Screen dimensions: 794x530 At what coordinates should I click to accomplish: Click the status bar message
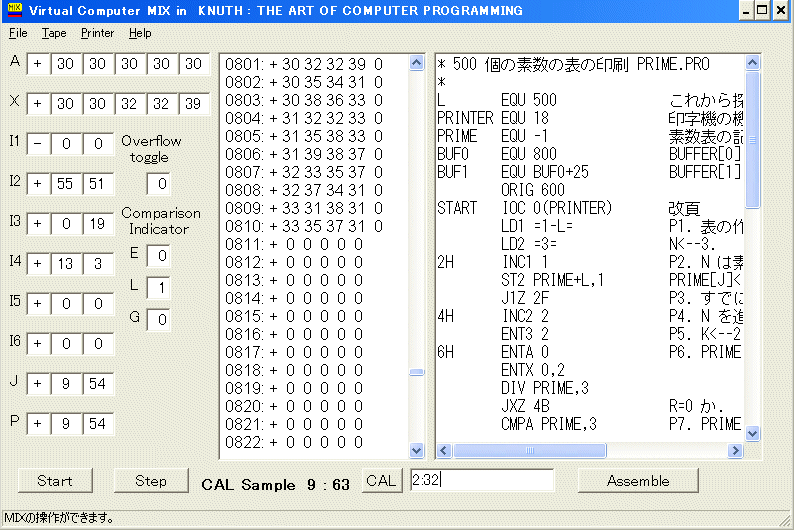(x=59, y=518)
